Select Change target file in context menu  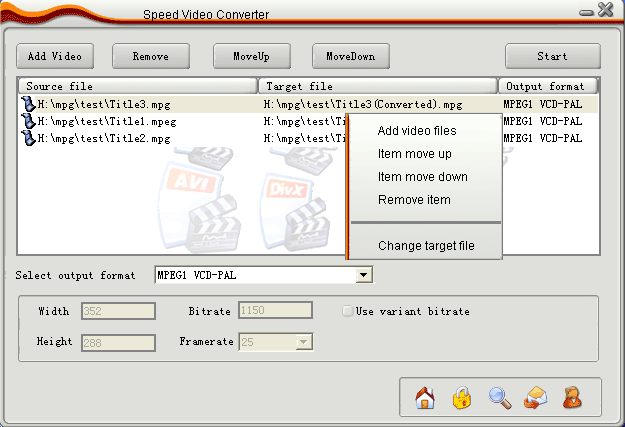coord(426,246)
